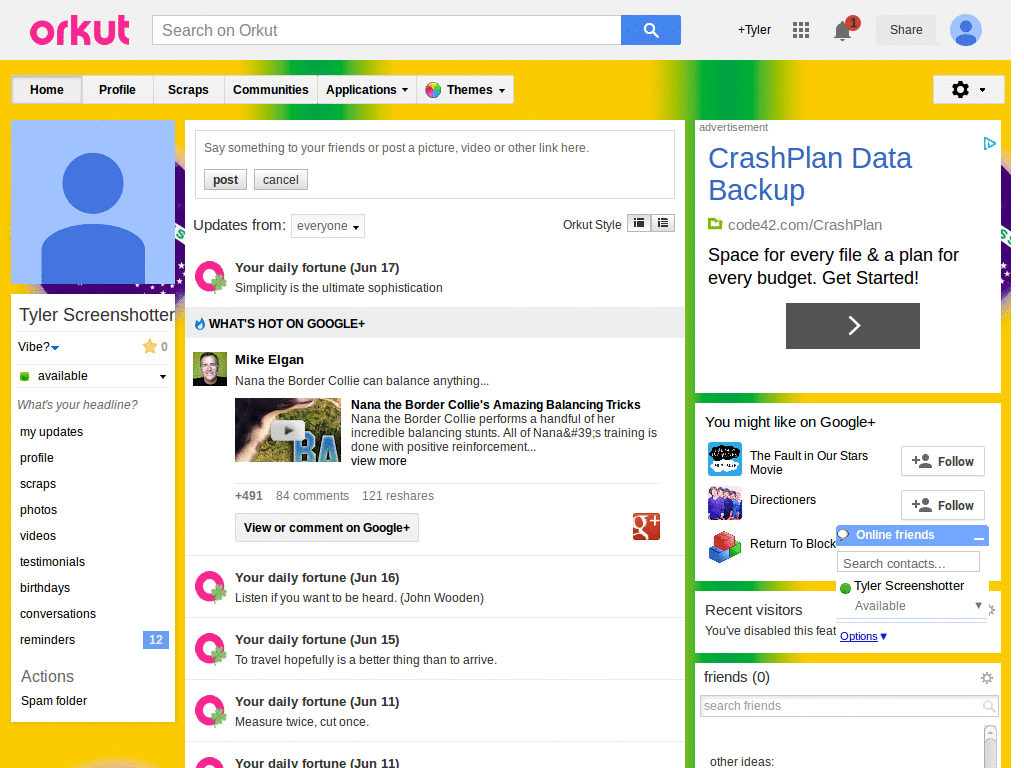Click the Jun 15 fortune icon
This screenshot has height=768, width=1024.
pyautogui.click(x=210, y=649)
